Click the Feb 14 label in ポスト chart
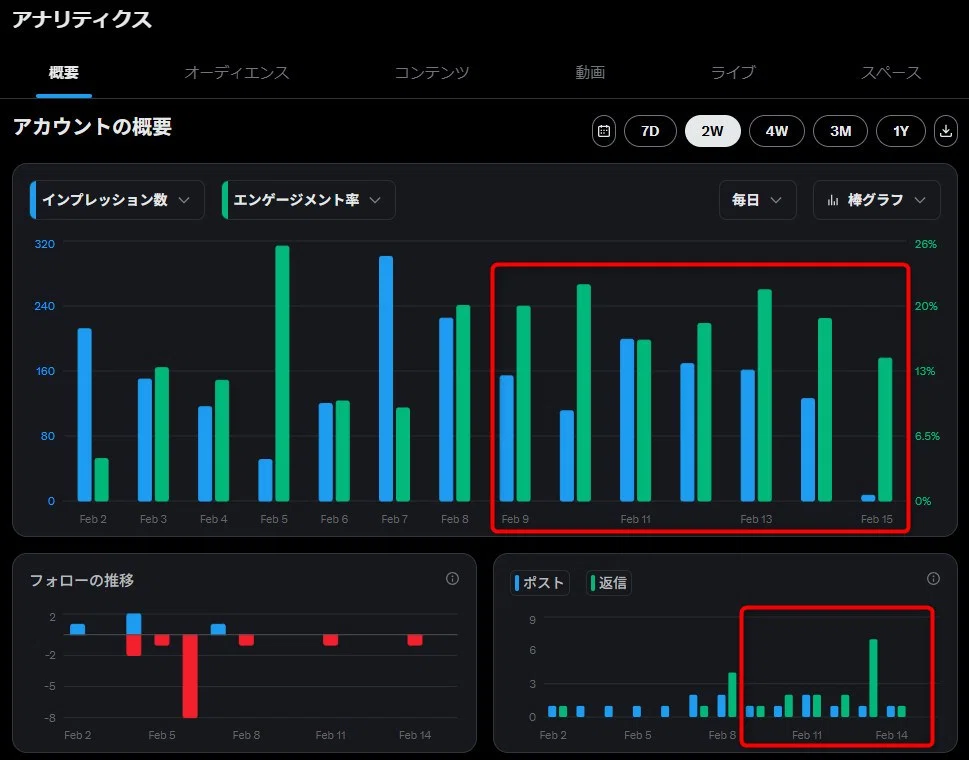The image size is (969, 760). coord(891,735)
